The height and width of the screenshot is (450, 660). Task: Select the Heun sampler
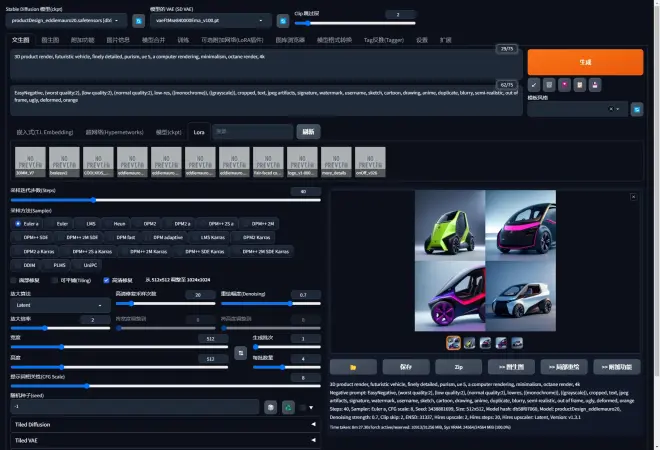[x=115, y=224]
